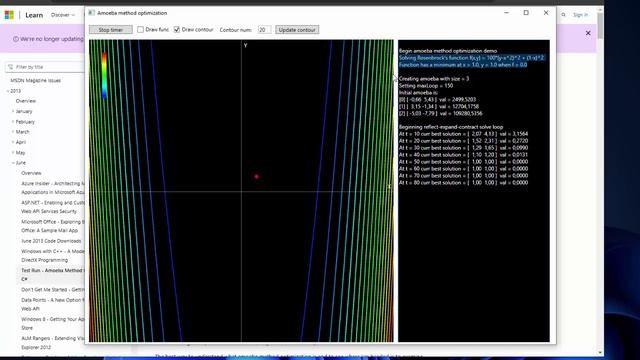
Task: Click the Y axis label on plot
Action: click(245, 46)
